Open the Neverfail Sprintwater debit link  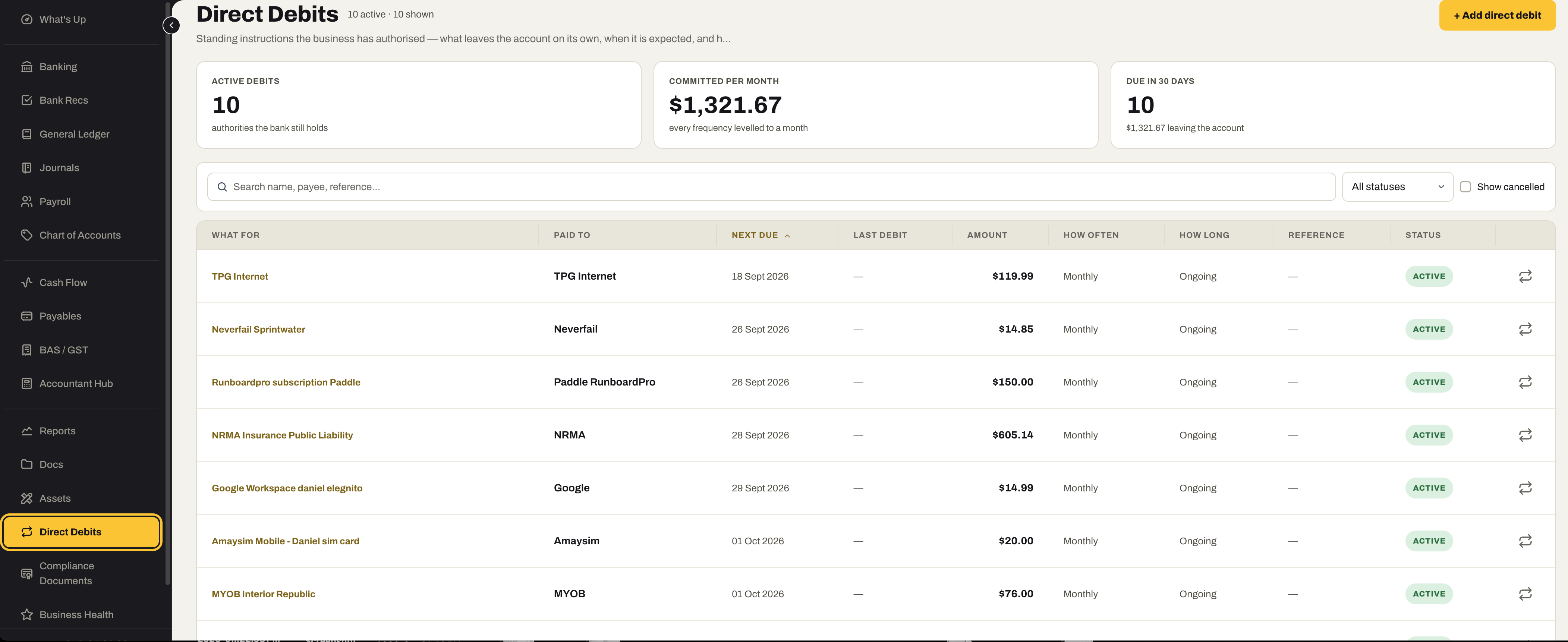258,329
